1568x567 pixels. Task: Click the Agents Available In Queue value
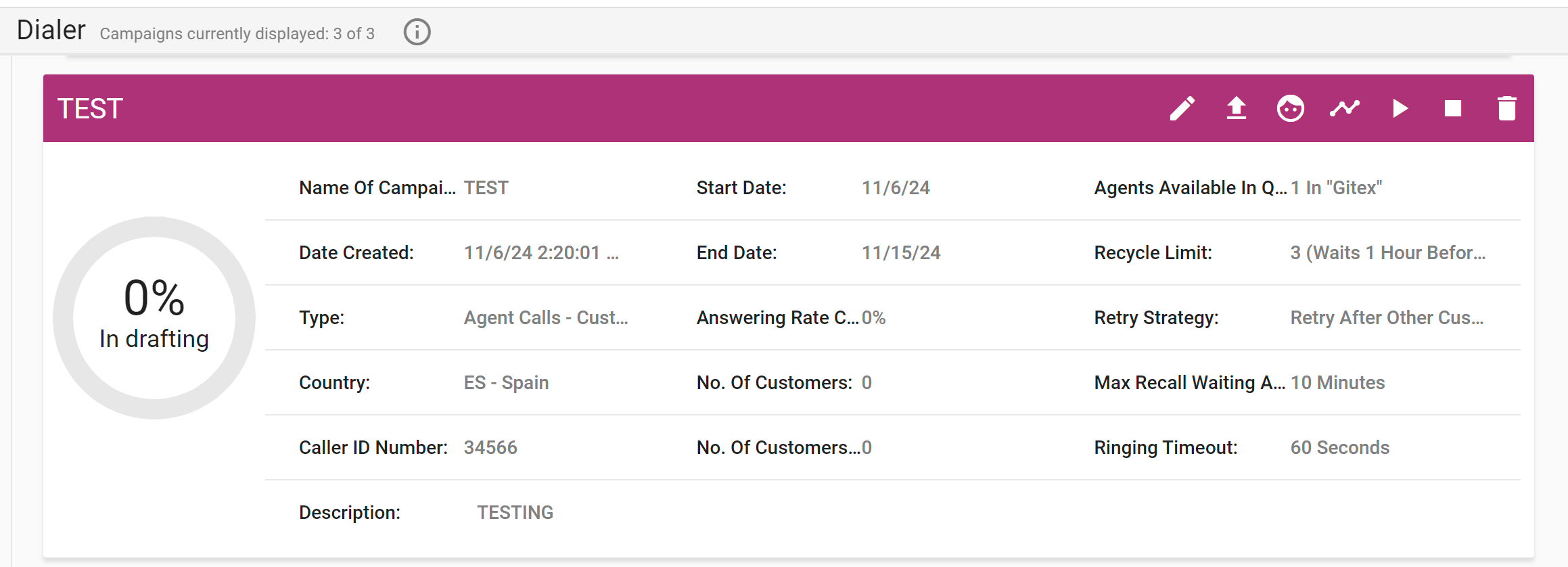1335,187
